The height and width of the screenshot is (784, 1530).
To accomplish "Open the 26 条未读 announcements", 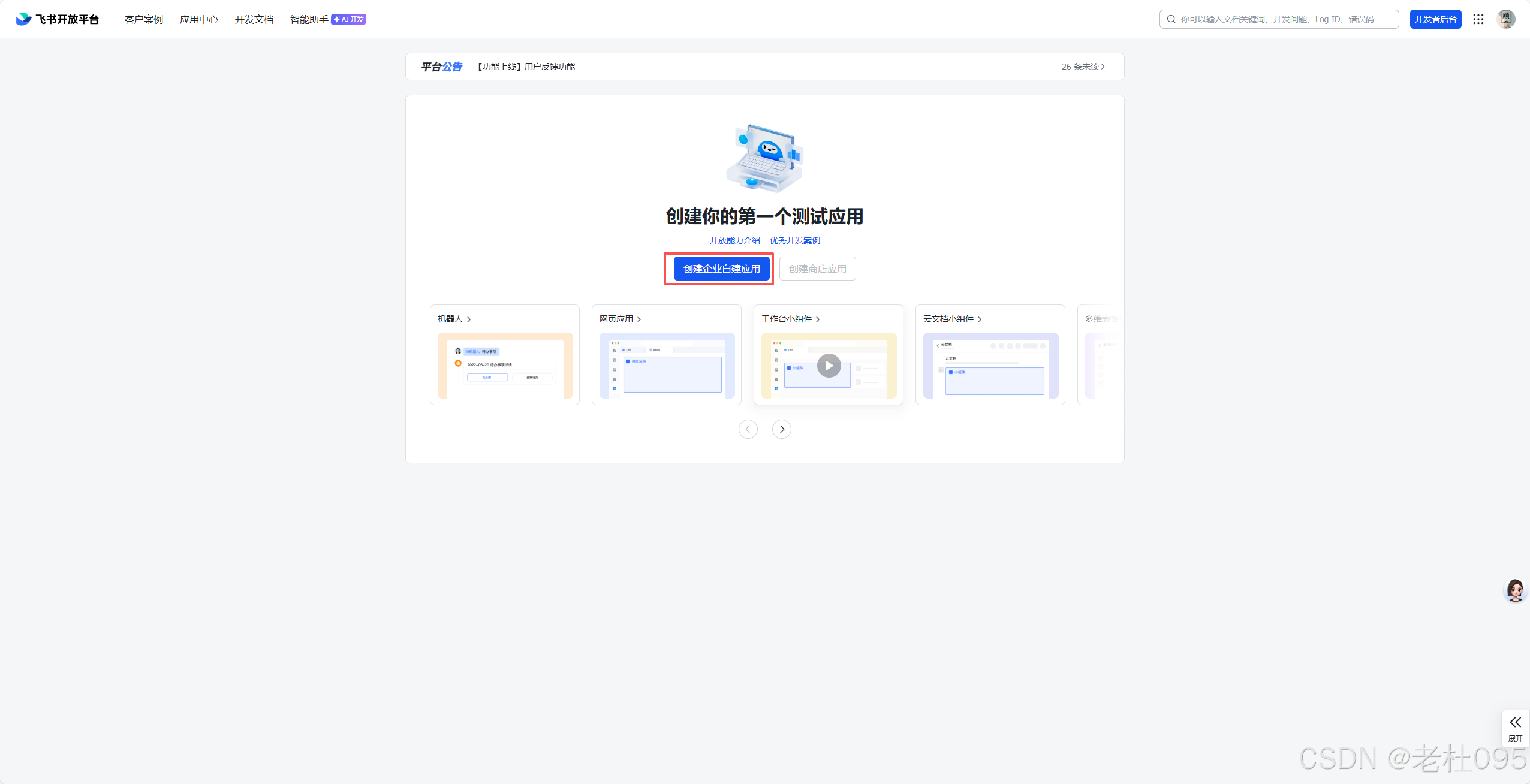I will tap(1083, 67).
